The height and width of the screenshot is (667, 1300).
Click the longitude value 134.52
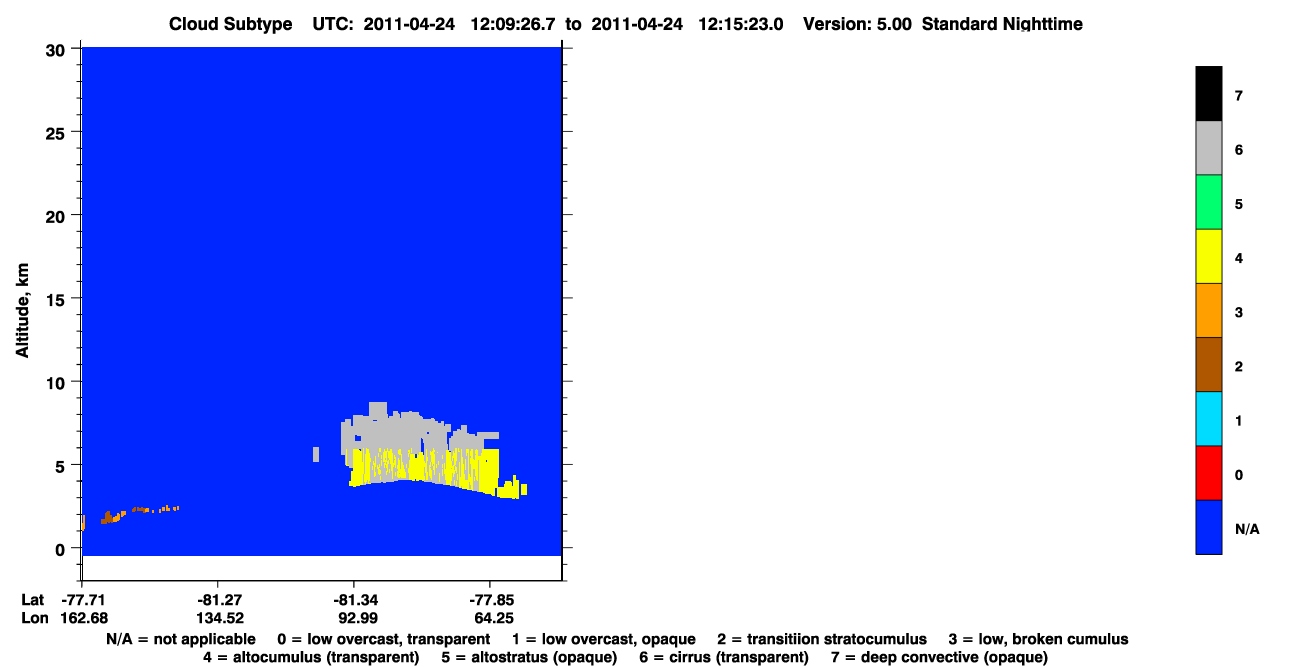tap(218, 618)
